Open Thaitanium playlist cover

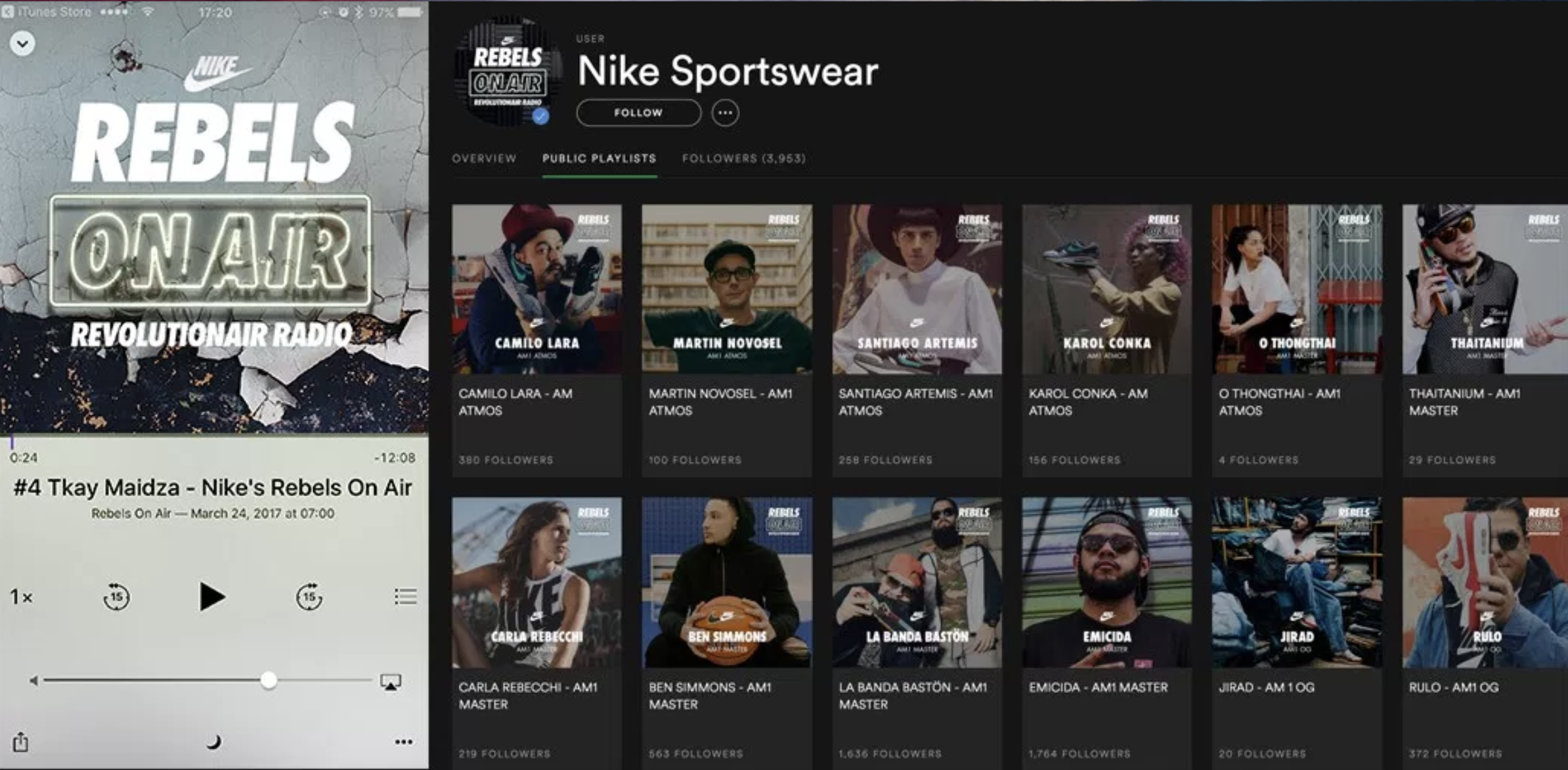[x=1485, y=289]
